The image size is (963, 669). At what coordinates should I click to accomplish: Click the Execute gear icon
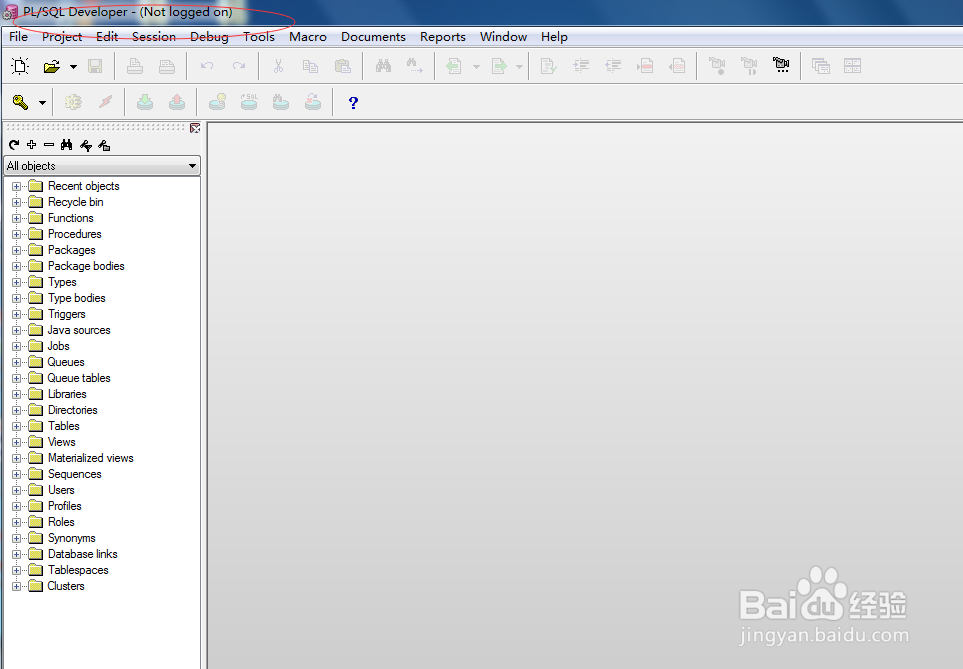[x=73, y=102]
